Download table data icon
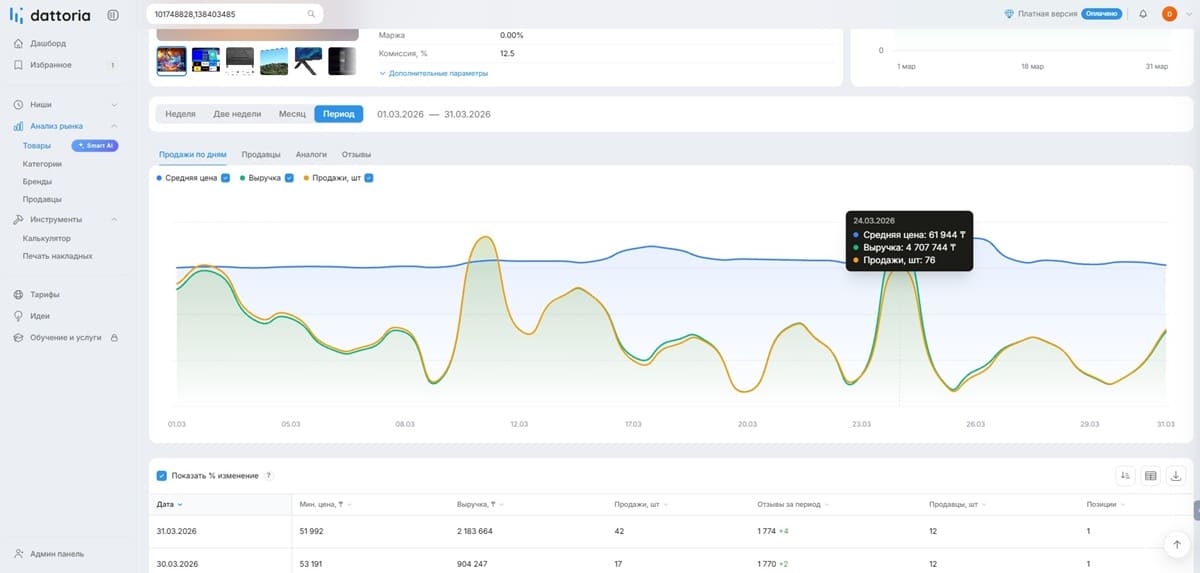The width and height of the screenshot is (1200, 573). click(1176, 476)
